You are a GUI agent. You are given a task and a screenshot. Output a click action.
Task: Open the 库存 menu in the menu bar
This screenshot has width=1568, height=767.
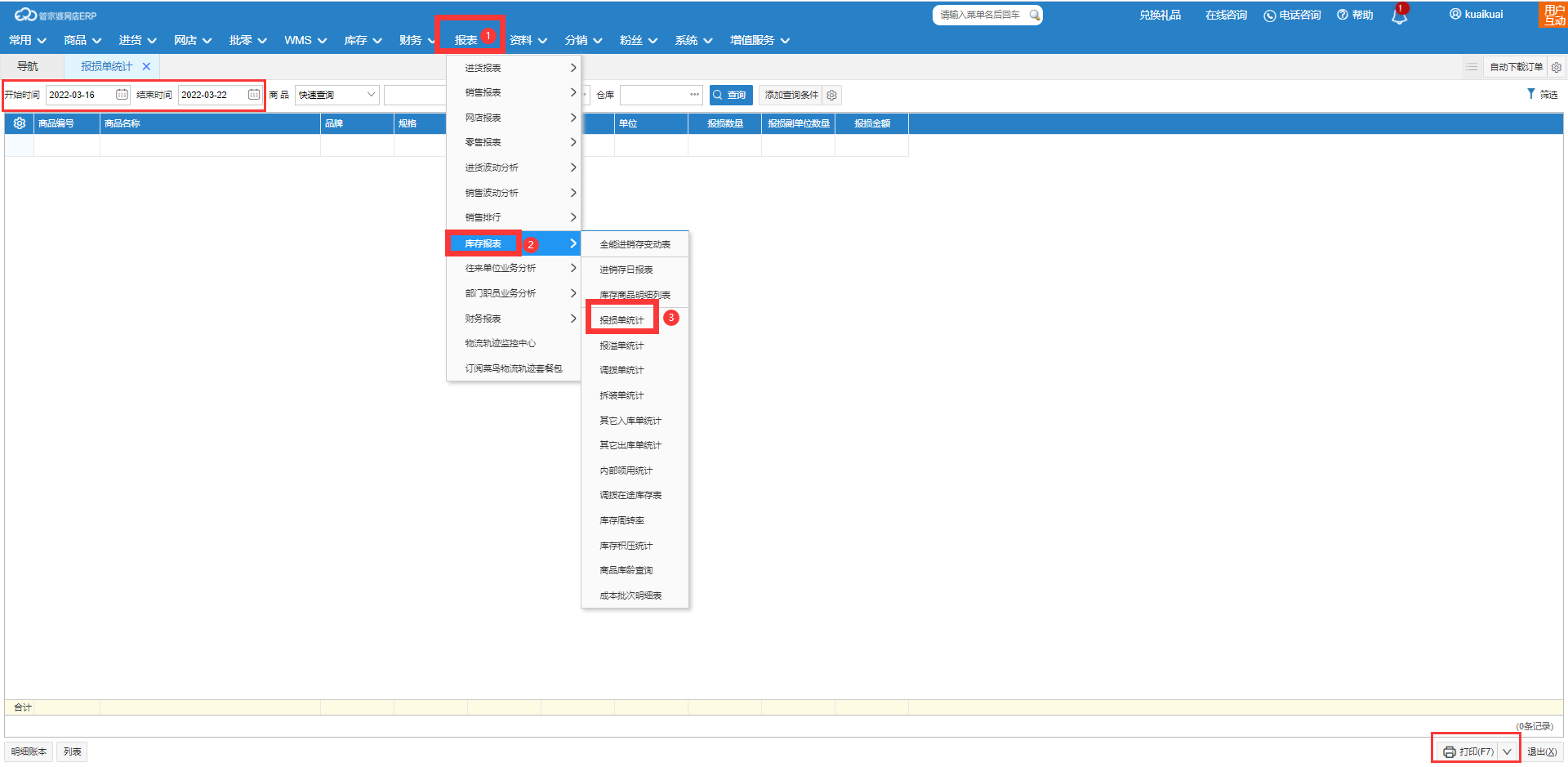[x=363, y=40]
